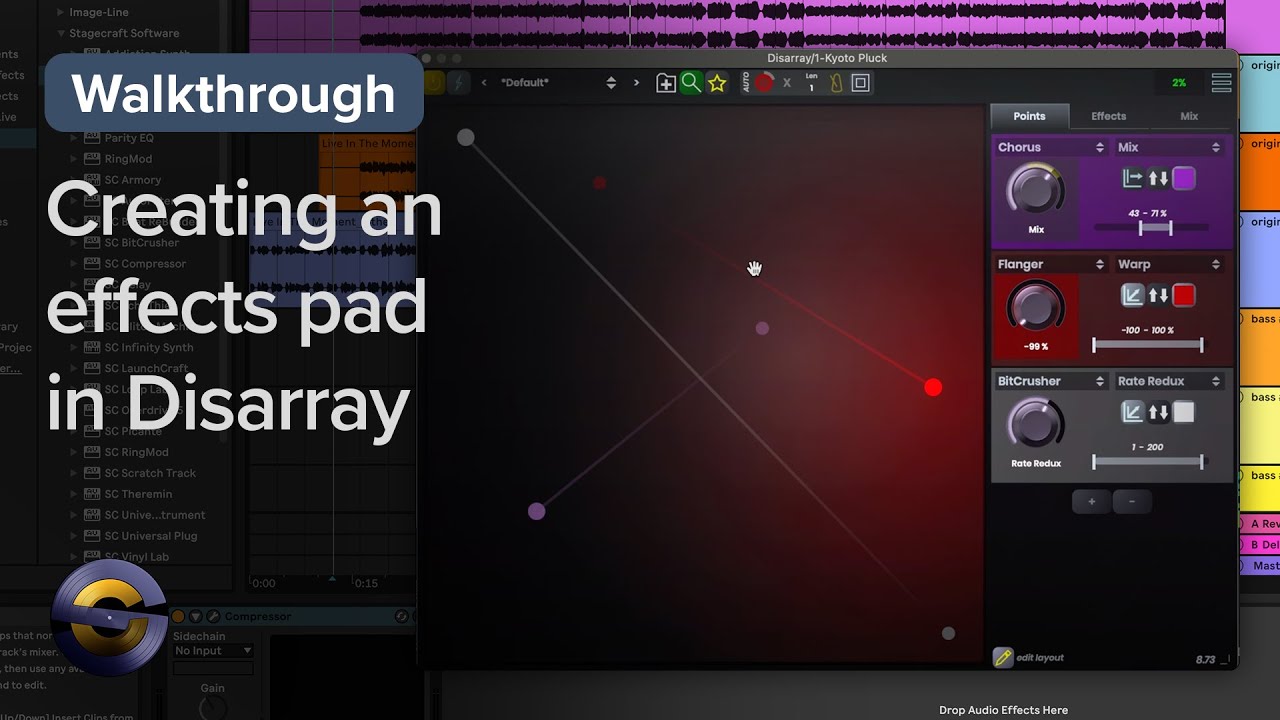Click the Chorus invert arrows icon
This screenshot has width=1280, height=720.
(x=1158, y=179)
